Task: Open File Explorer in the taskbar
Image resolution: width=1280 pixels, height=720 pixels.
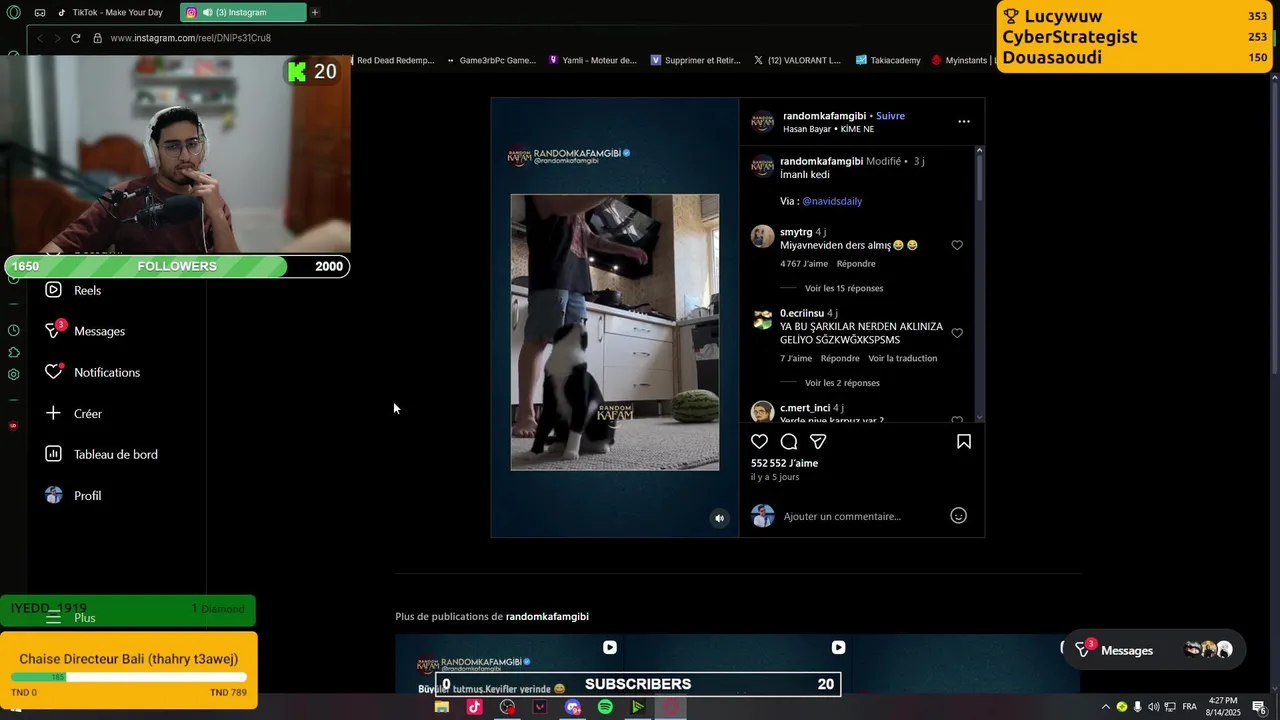Action: point(441,707)
